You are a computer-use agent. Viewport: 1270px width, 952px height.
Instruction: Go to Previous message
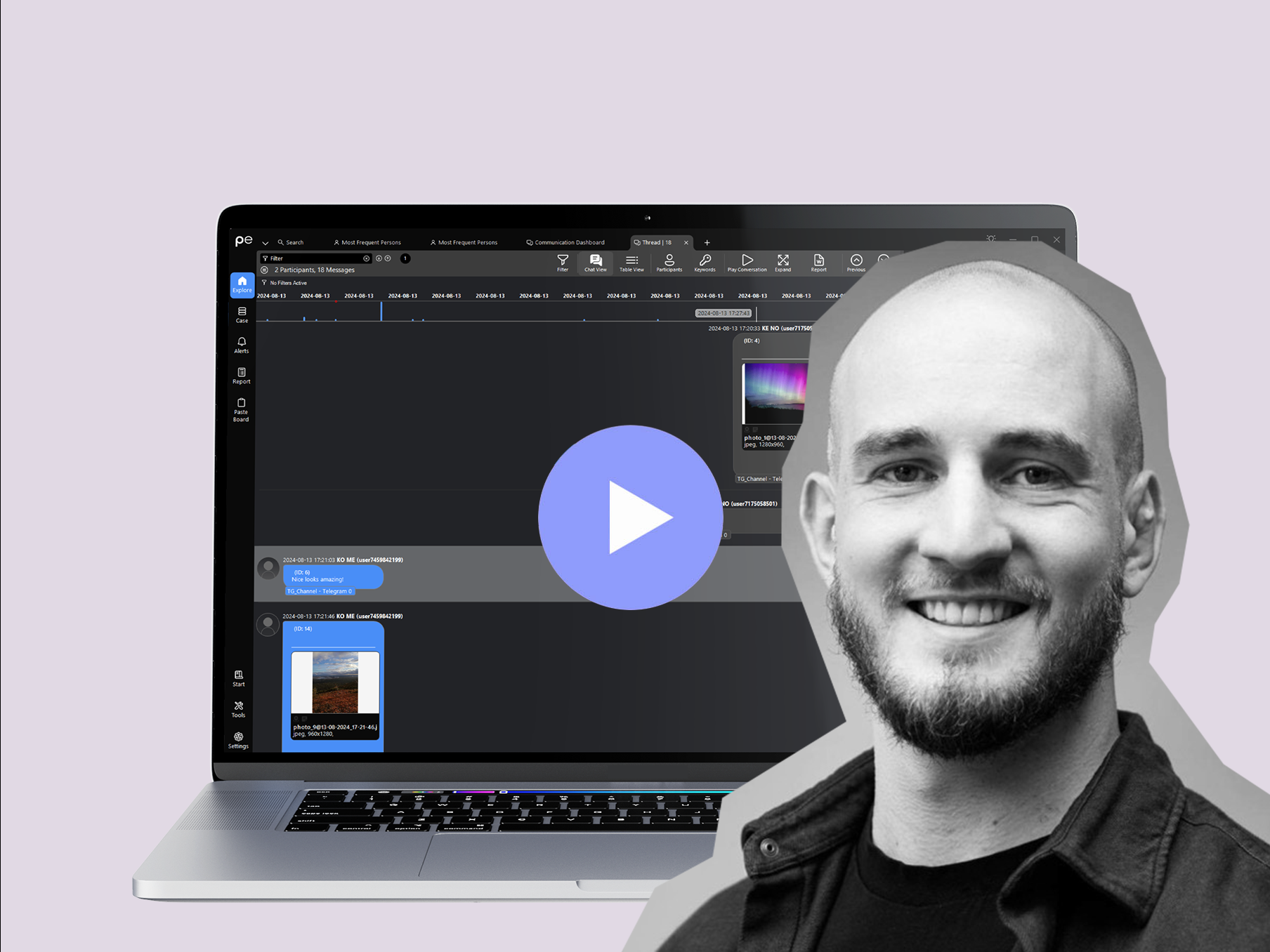(856, 263)
